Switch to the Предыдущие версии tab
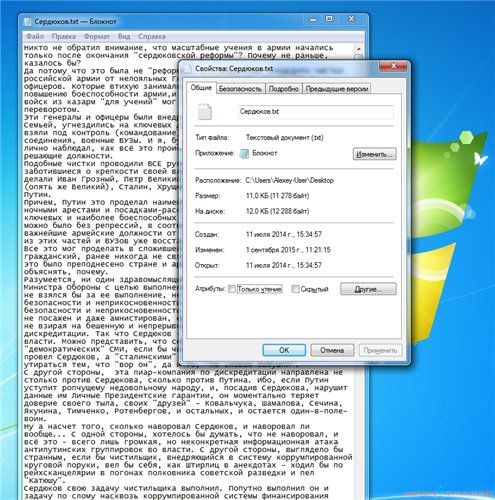The width and height of the screenshot is (495, 500). click(x=337, y=89)
